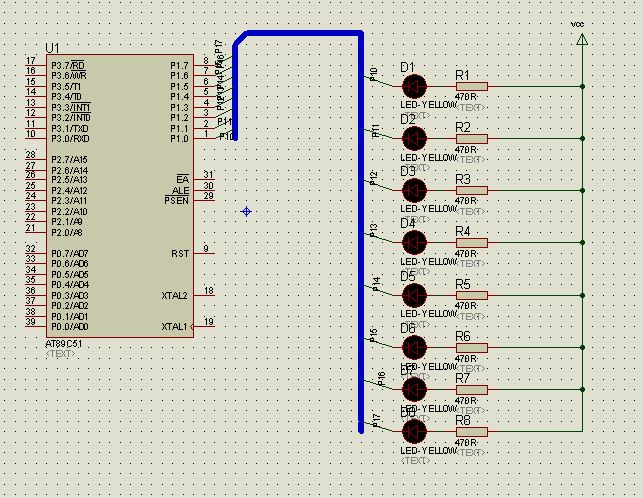Click the P17 wire label near the bus
The width and height of the screenshot is (643, 498).
(376, 421)
